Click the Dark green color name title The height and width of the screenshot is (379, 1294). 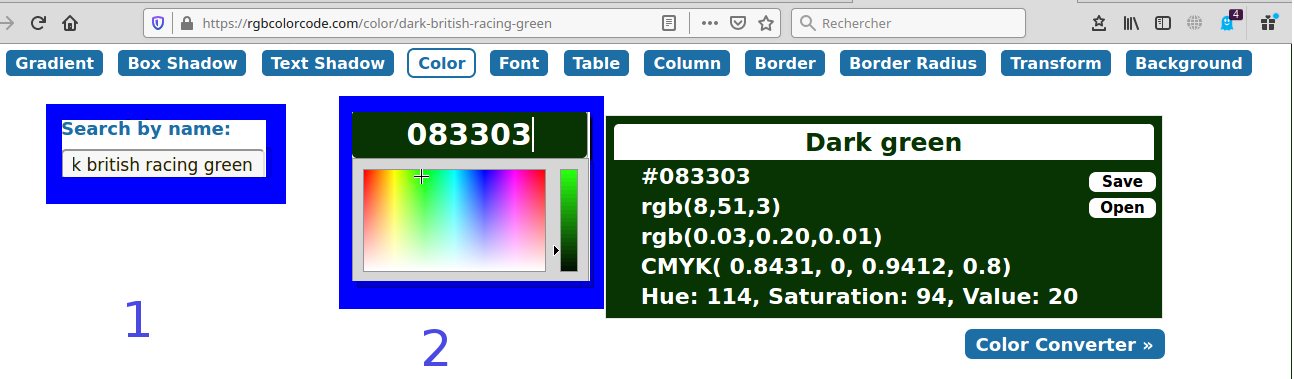tap(884, 142)
